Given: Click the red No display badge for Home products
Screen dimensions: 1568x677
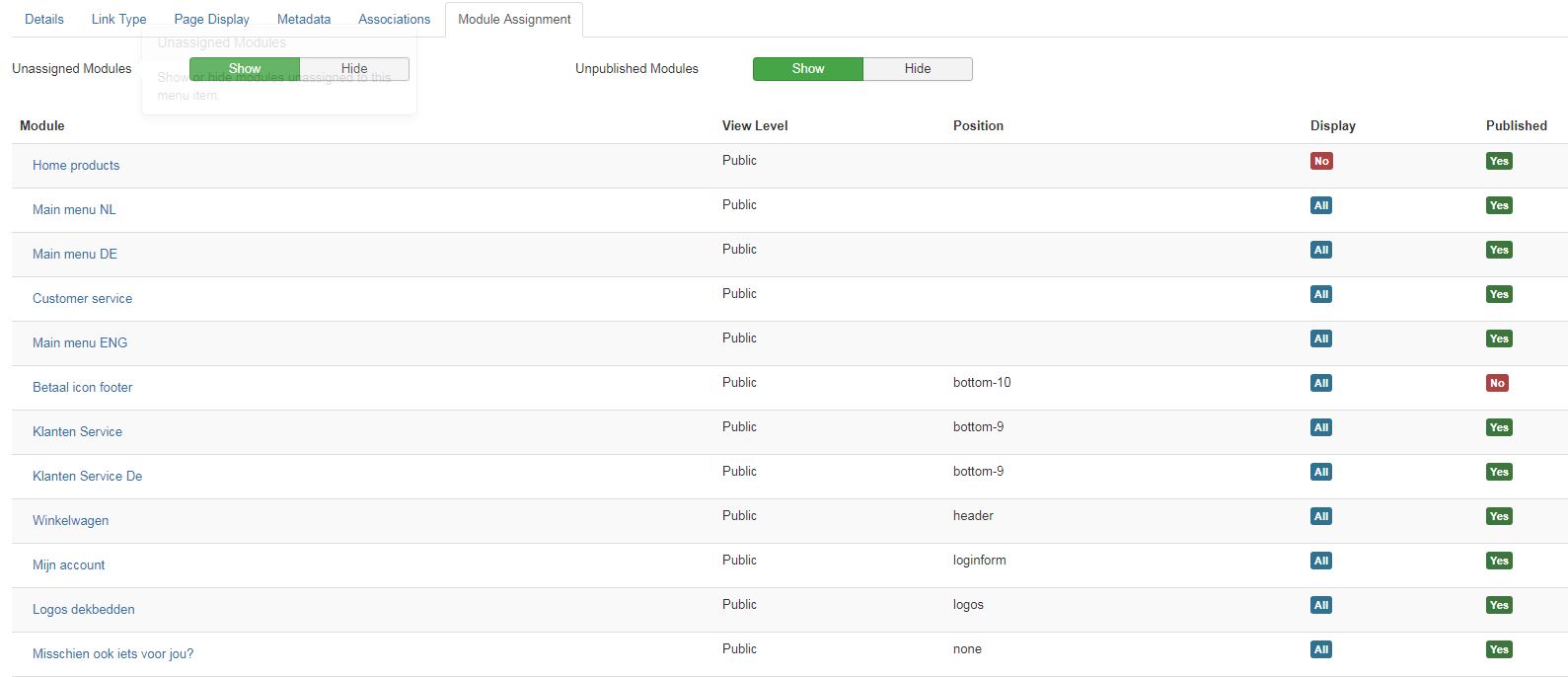Looking at the screenshot, I should [x=1321, y=161].
